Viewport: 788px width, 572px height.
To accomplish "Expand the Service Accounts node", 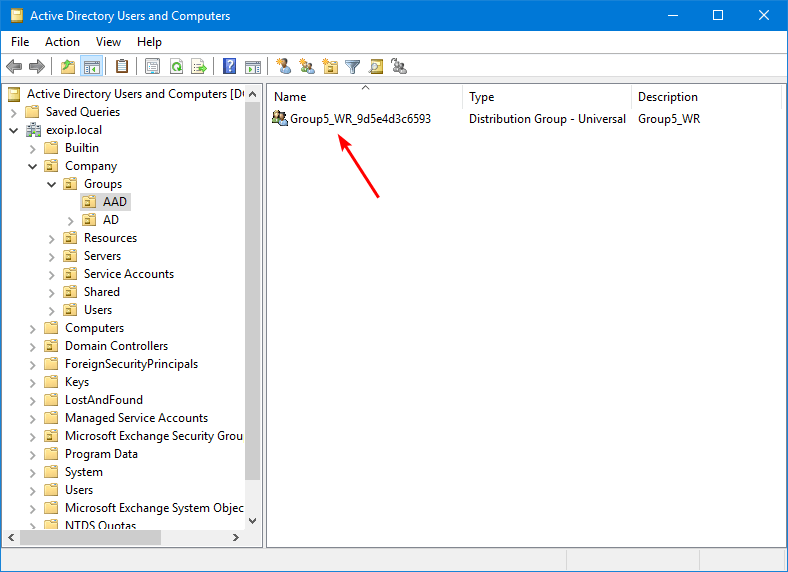I will [x=52, y=274].
